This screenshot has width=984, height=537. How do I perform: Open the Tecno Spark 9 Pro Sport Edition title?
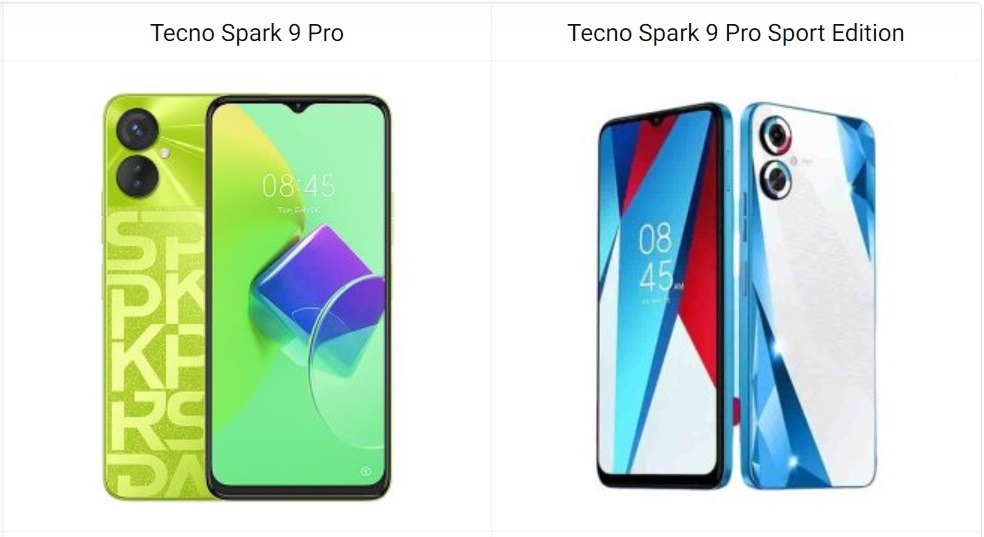(735, 33)
